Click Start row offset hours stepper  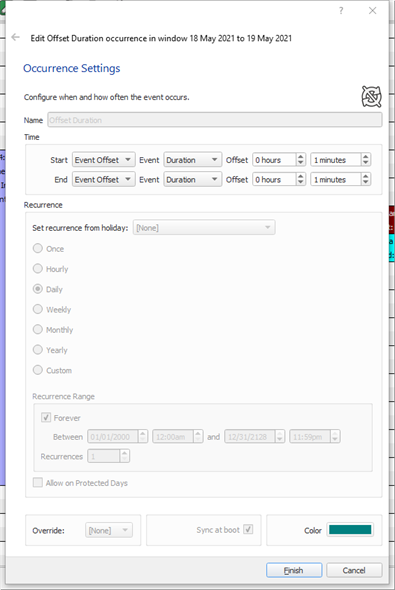tap(300, 160)
